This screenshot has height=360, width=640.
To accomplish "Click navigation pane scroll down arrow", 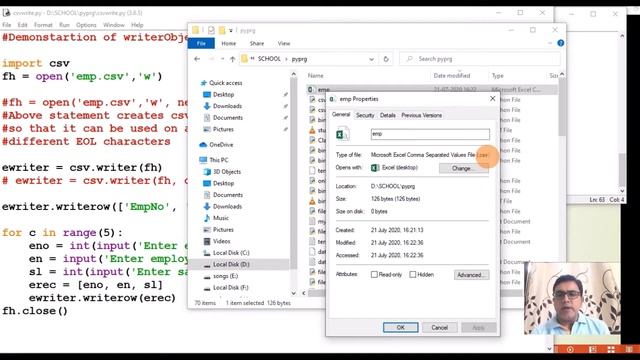I will pos(293,293).
